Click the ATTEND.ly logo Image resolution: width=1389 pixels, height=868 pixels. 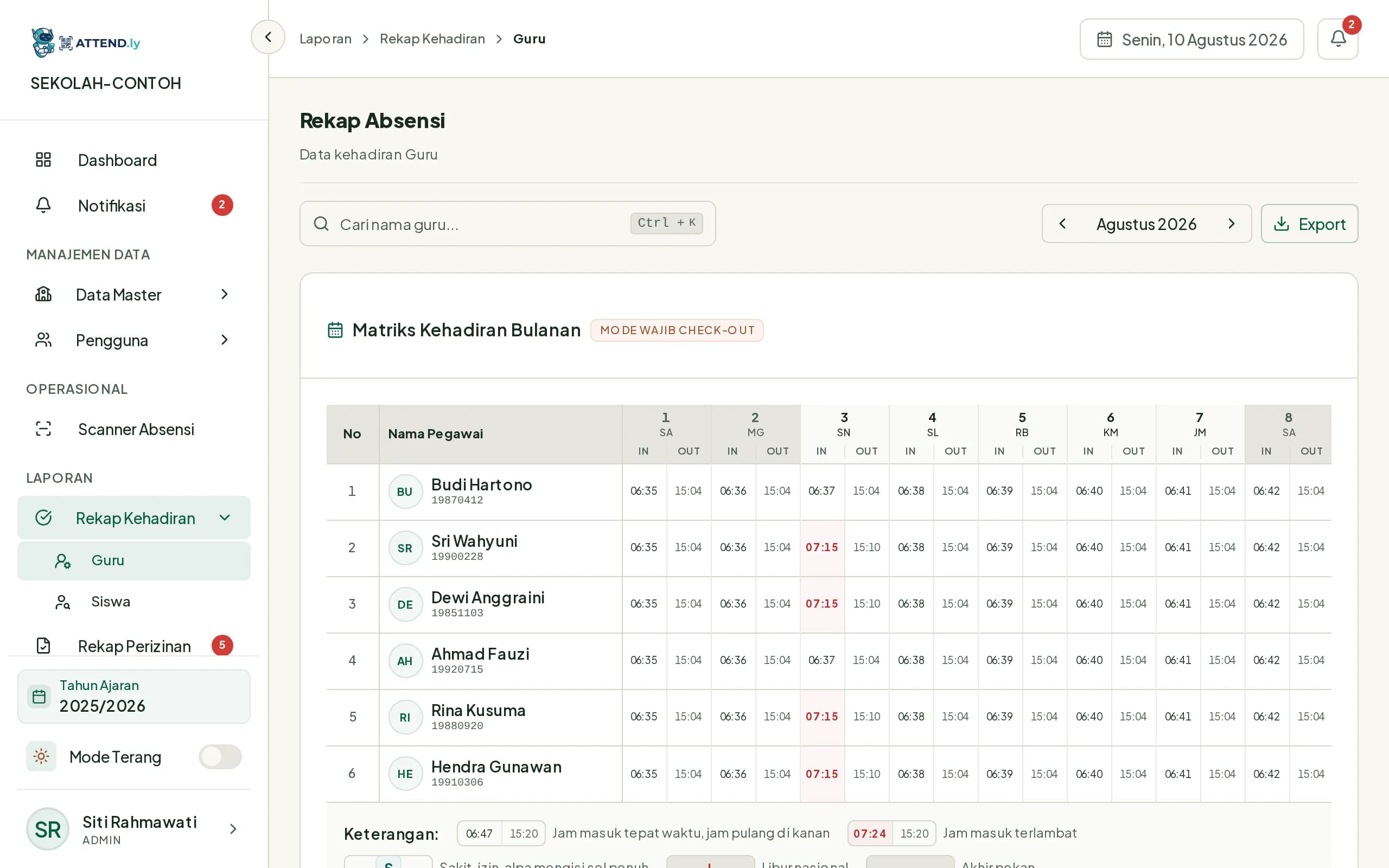click(86, 42)
